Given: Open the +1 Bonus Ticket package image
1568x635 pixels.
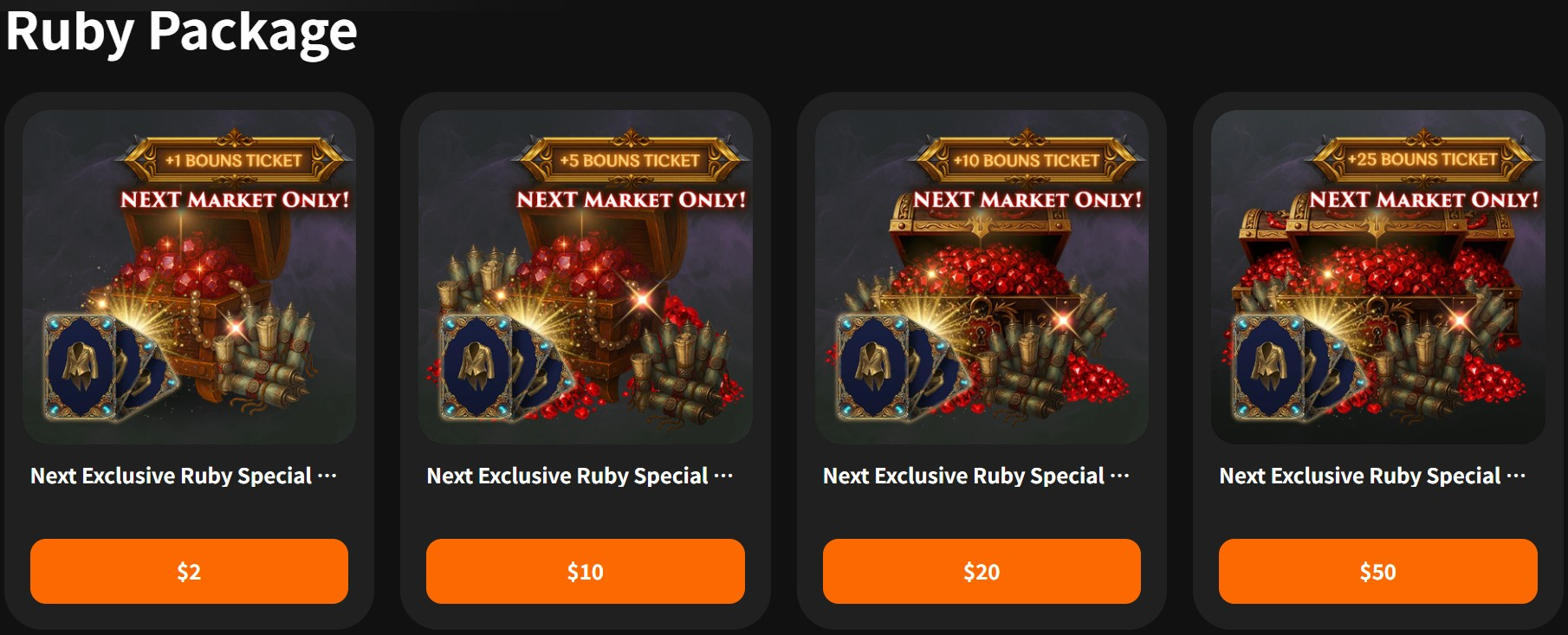Looking at the screenshot, I should coord(189,277).
